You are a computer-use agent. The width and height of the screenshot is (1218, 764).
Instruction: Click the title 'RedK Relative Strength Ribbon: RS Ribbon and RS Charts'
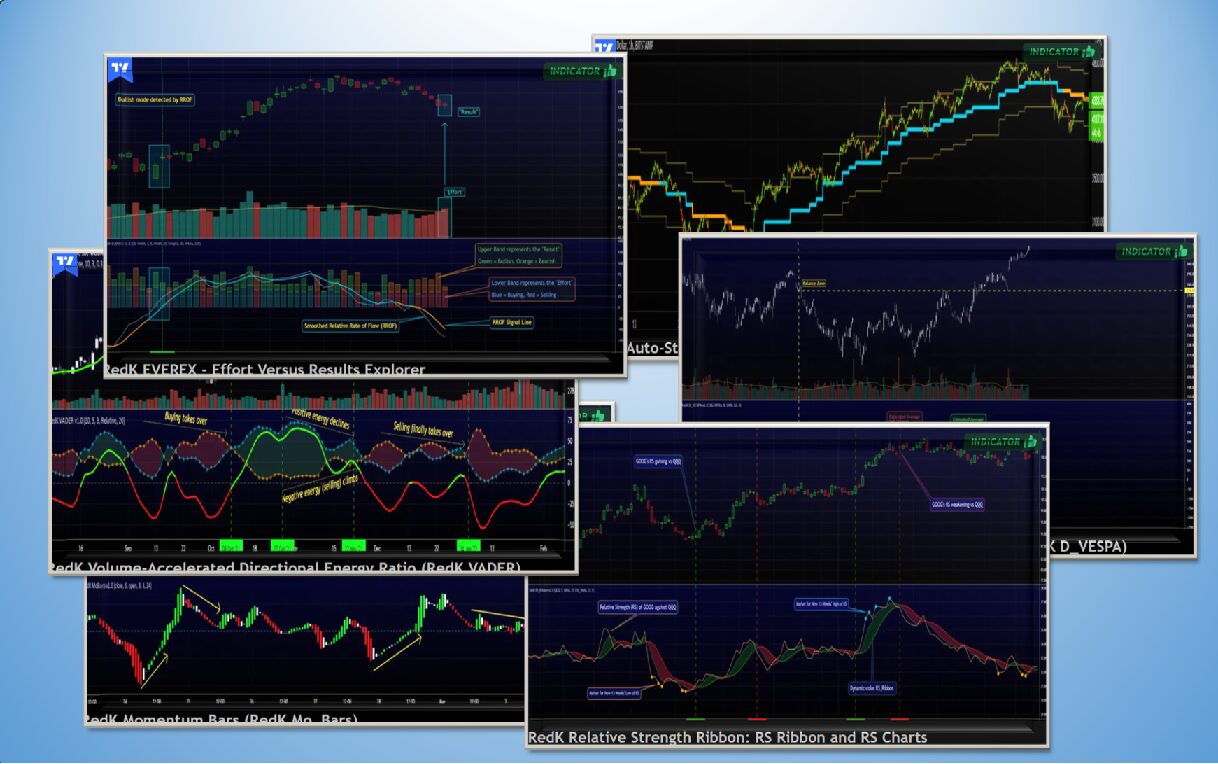click(728, 737)
